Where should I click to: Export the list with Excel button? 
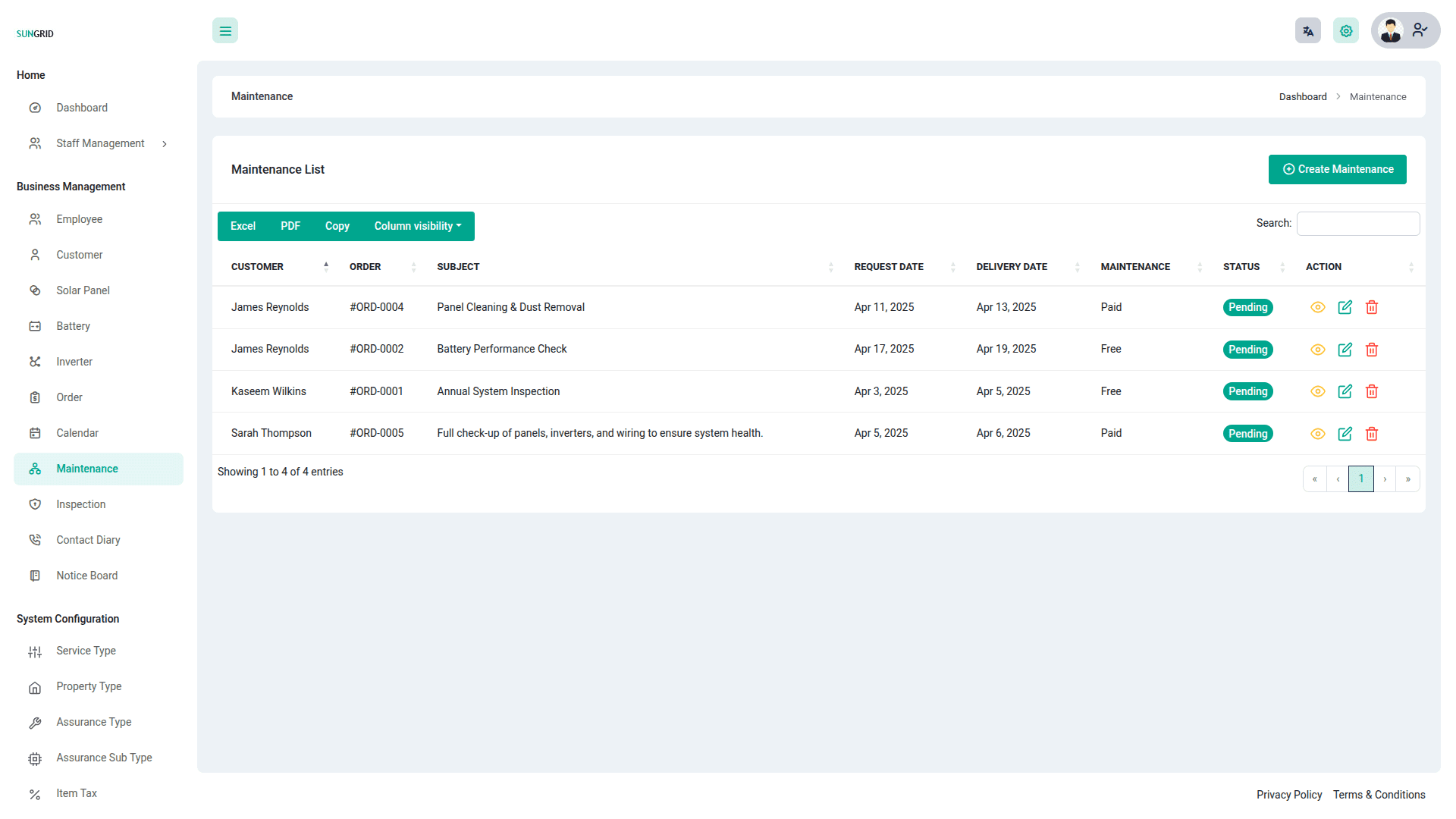pos(243,226)
